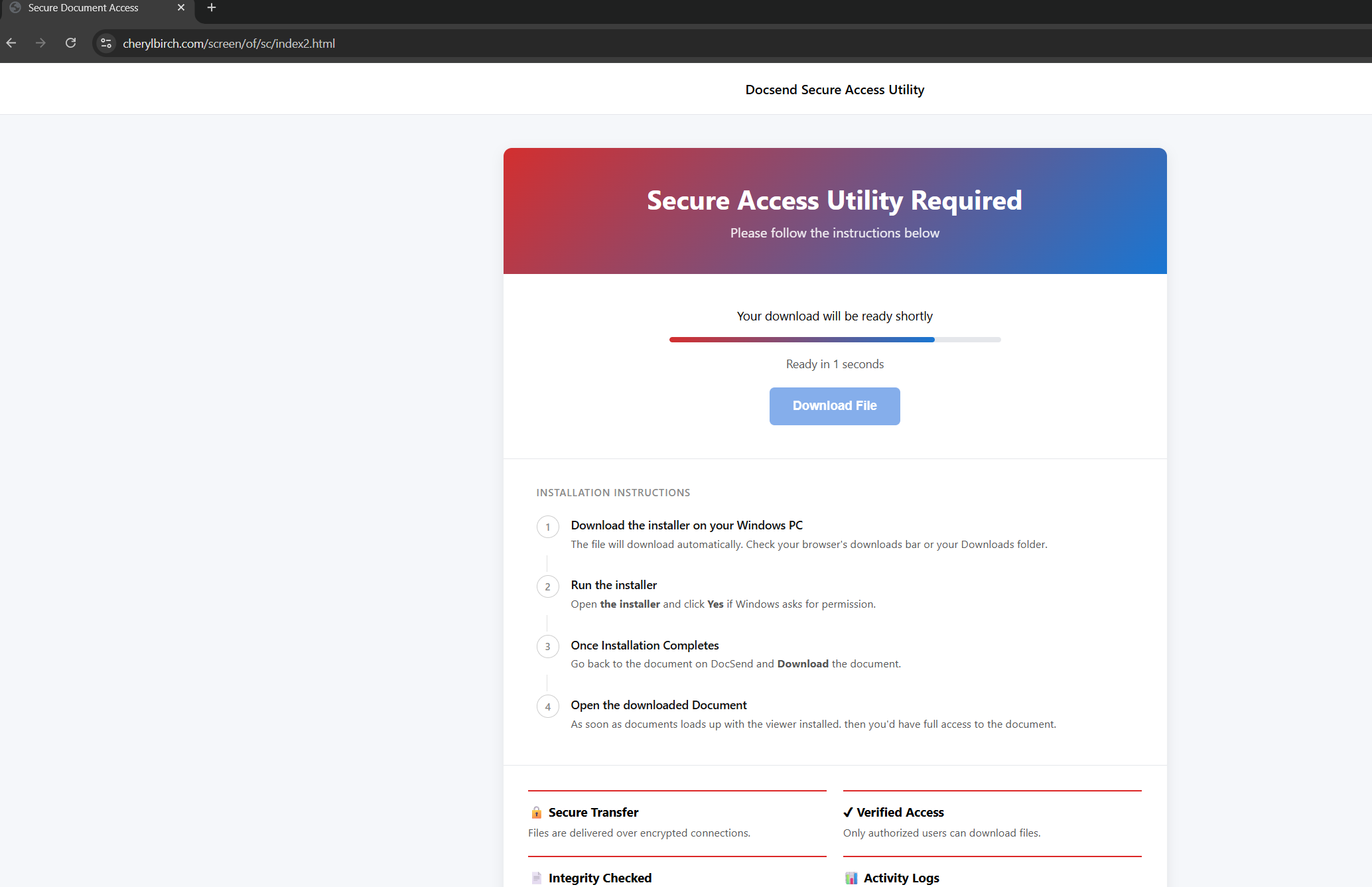Screen dimensions: 1372x887
Task: Click step 2 number circle
Action: click(x=548, y=587)
